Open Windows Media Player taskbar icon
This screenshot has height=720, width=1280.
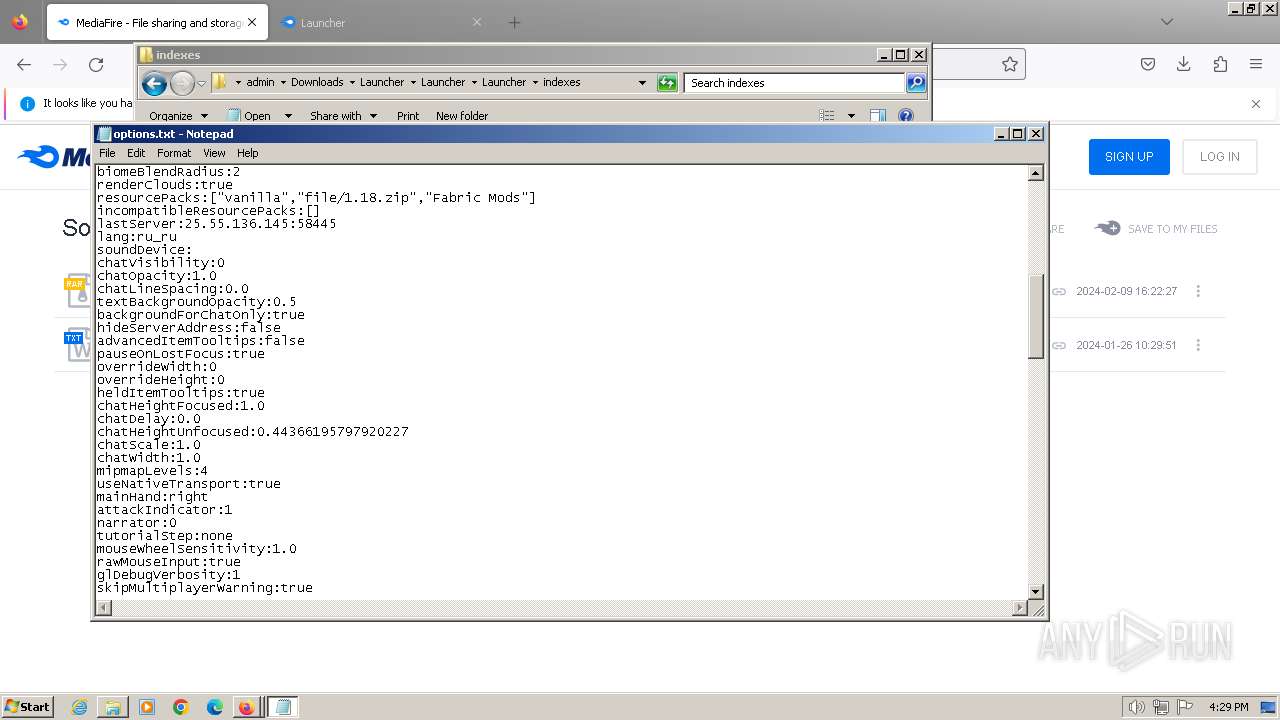(147, 707)
